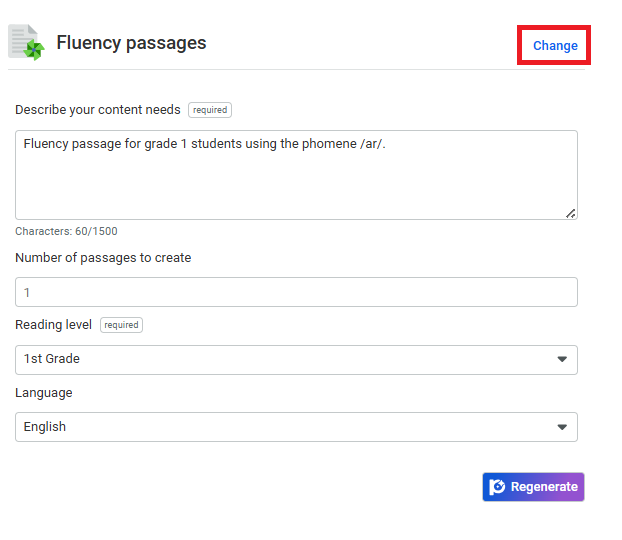Click the "Reading level" label

pyautogui.click(x=53, y=325)
